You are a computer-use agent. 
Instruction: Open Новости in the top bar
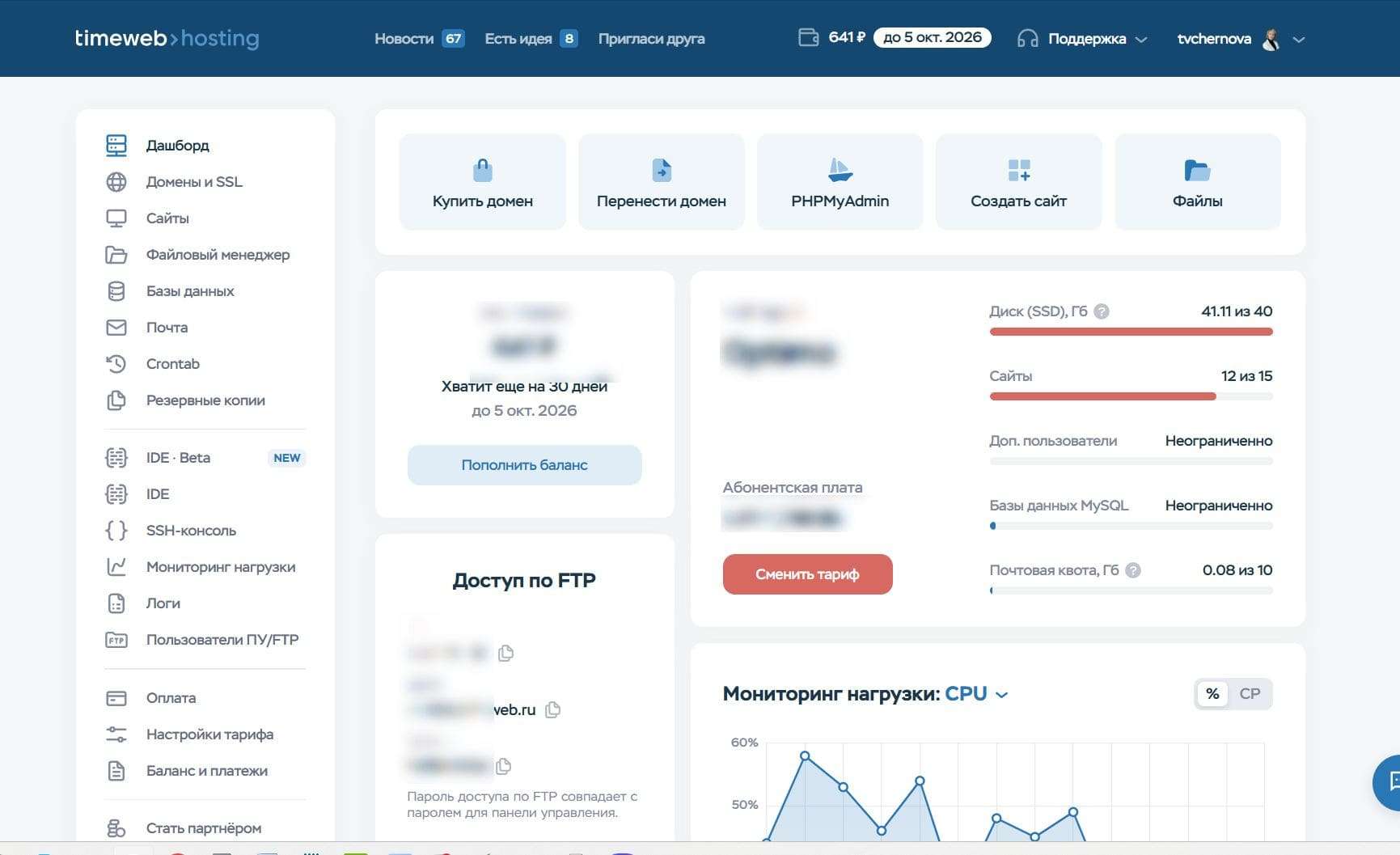coord(419,38)
